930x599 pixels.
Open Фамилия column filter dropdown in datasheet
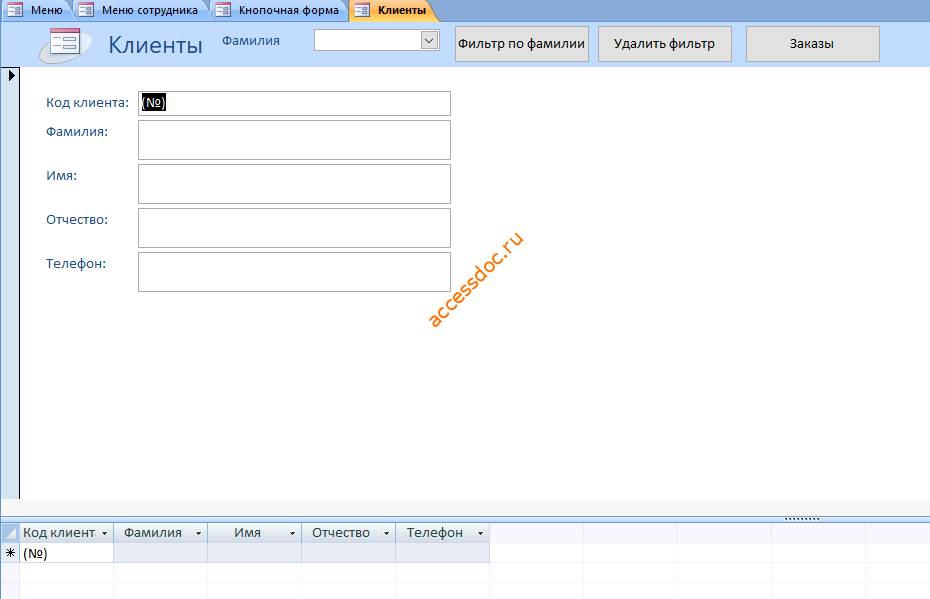click(198, 533)
